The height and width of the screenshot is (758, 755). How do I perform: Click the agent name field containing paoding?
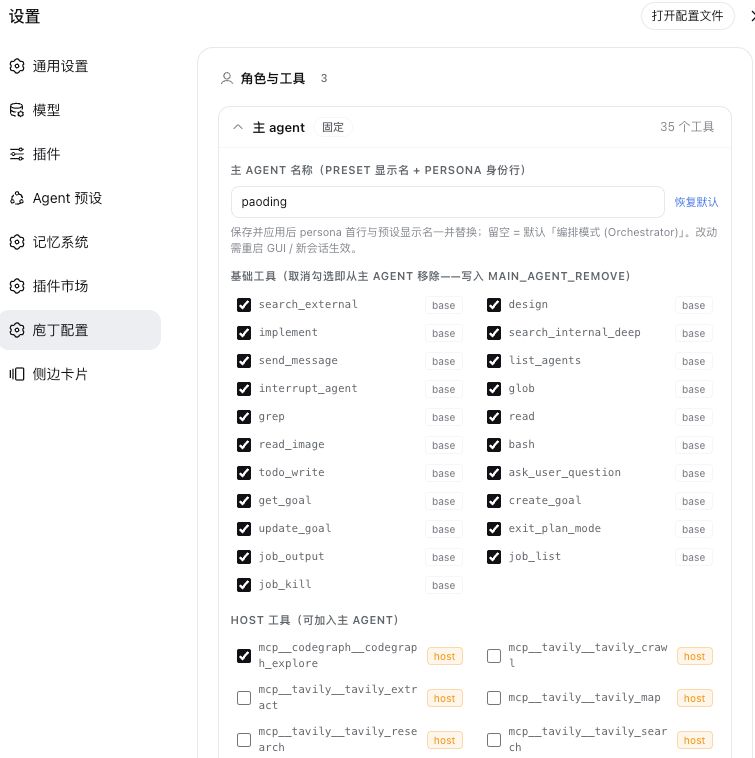tap(448, 202)
